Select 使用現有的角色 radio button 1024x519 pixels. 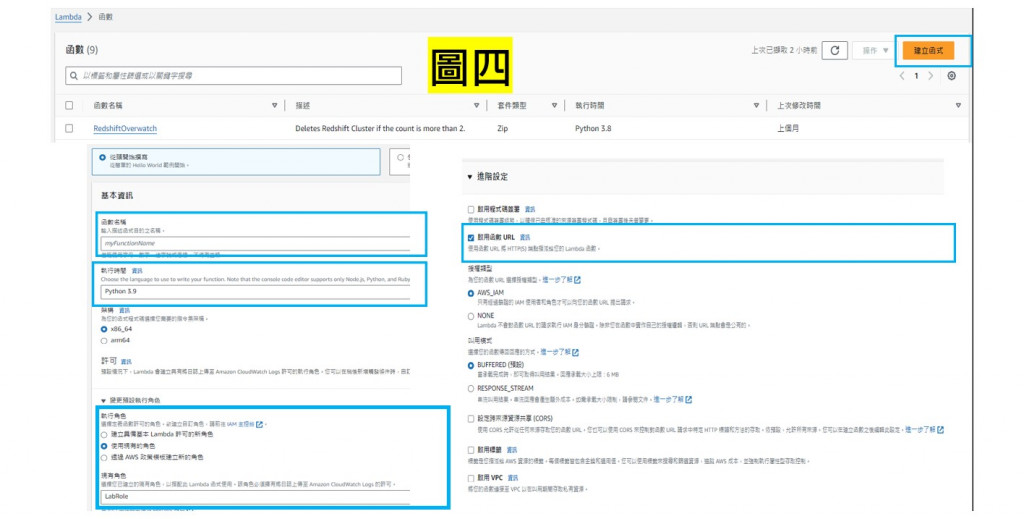(104, 446)
